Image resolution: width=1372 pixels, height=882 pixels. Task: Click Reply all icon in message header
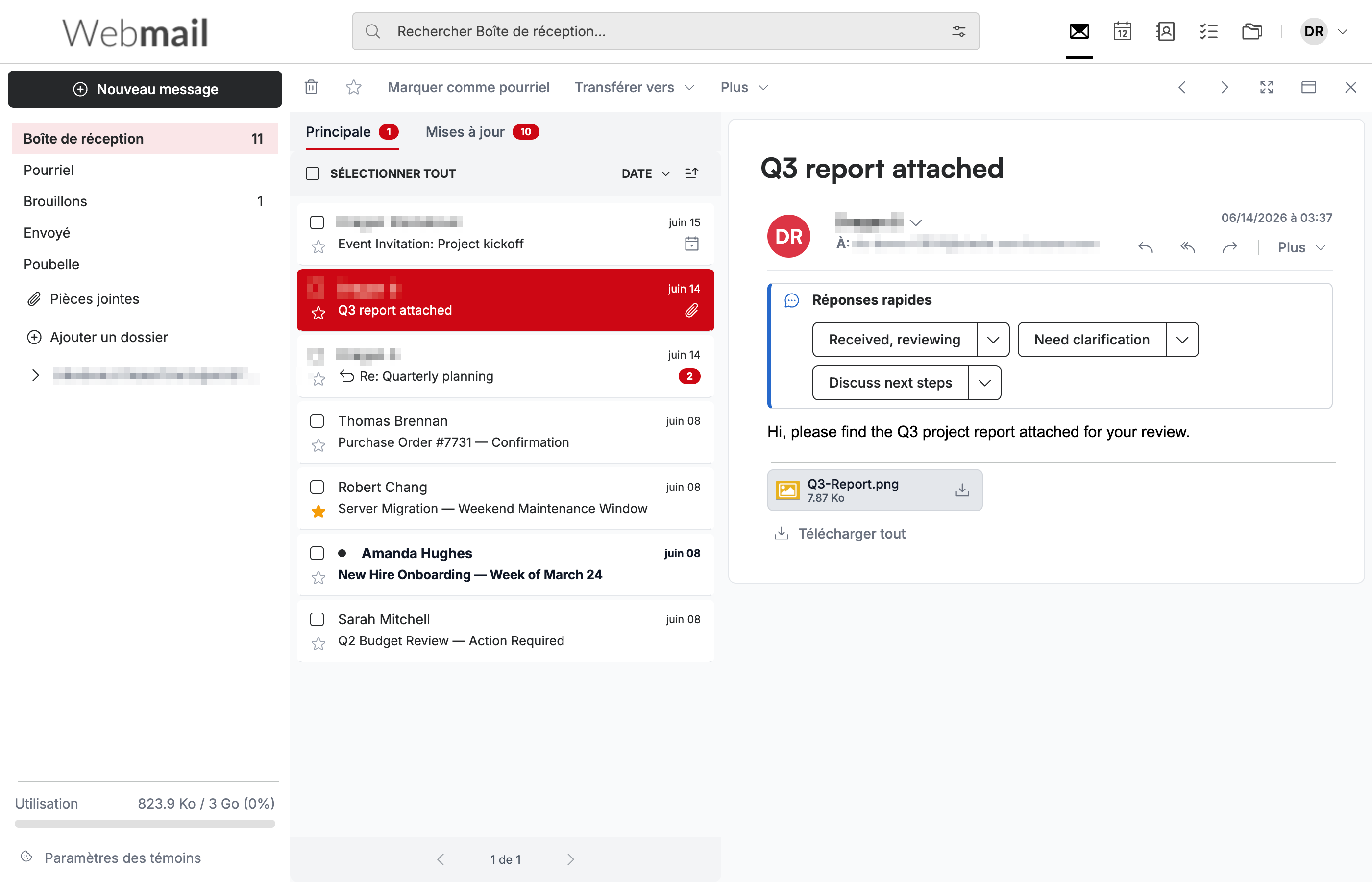click(x=1188, y=247)
